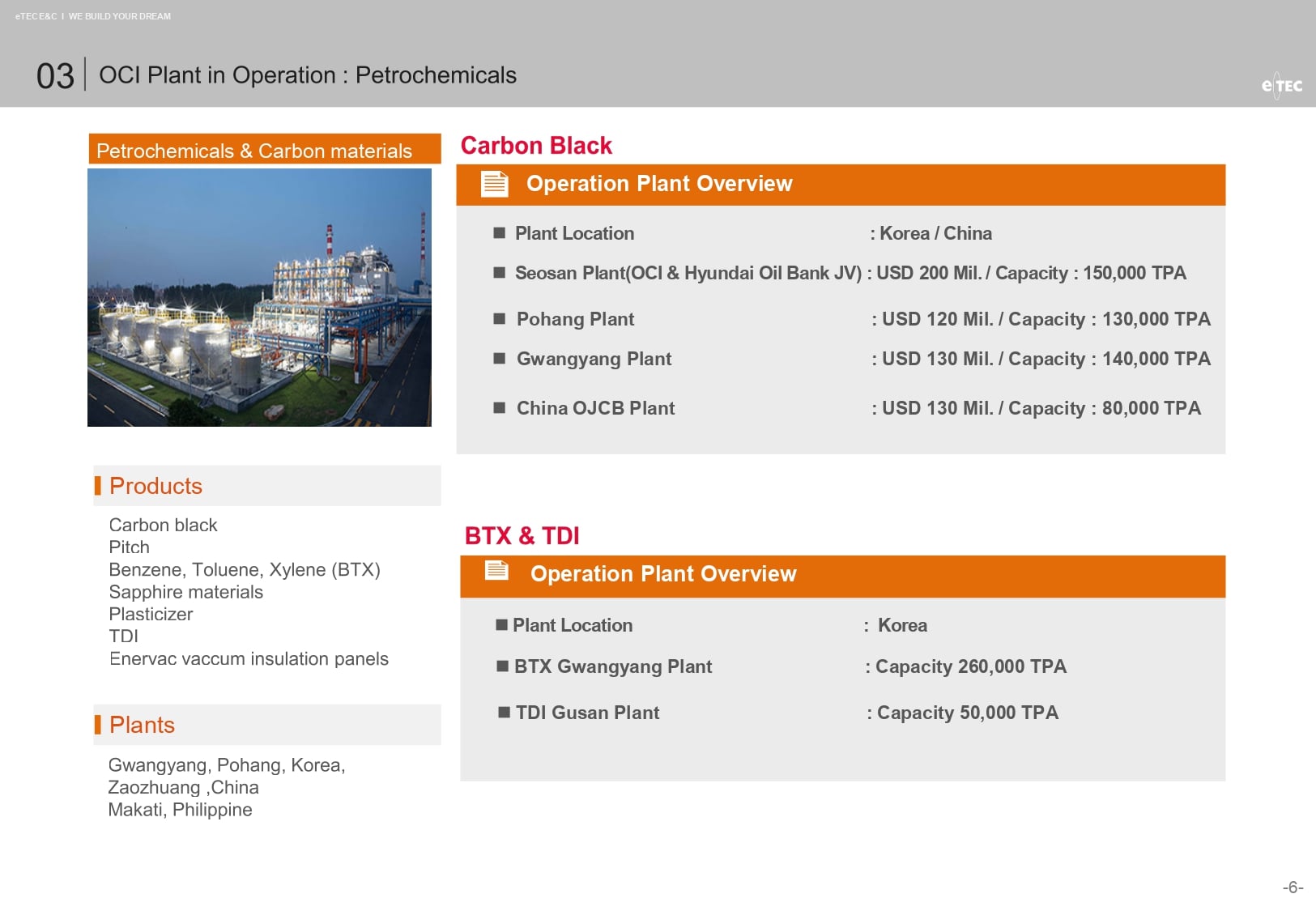Click the 'Gwangyang Plant' carbon black row label
This screenshot has height=911, width=1316.
594,359
